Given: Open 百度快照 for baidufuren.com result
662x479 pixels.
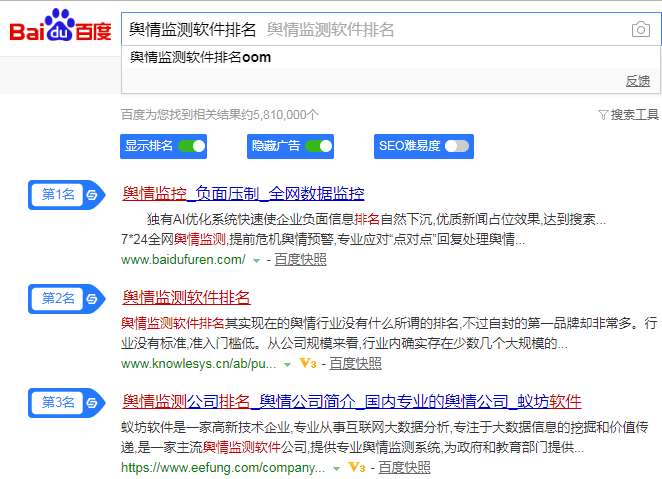Looking at the screenshot, I should (300, 259).
